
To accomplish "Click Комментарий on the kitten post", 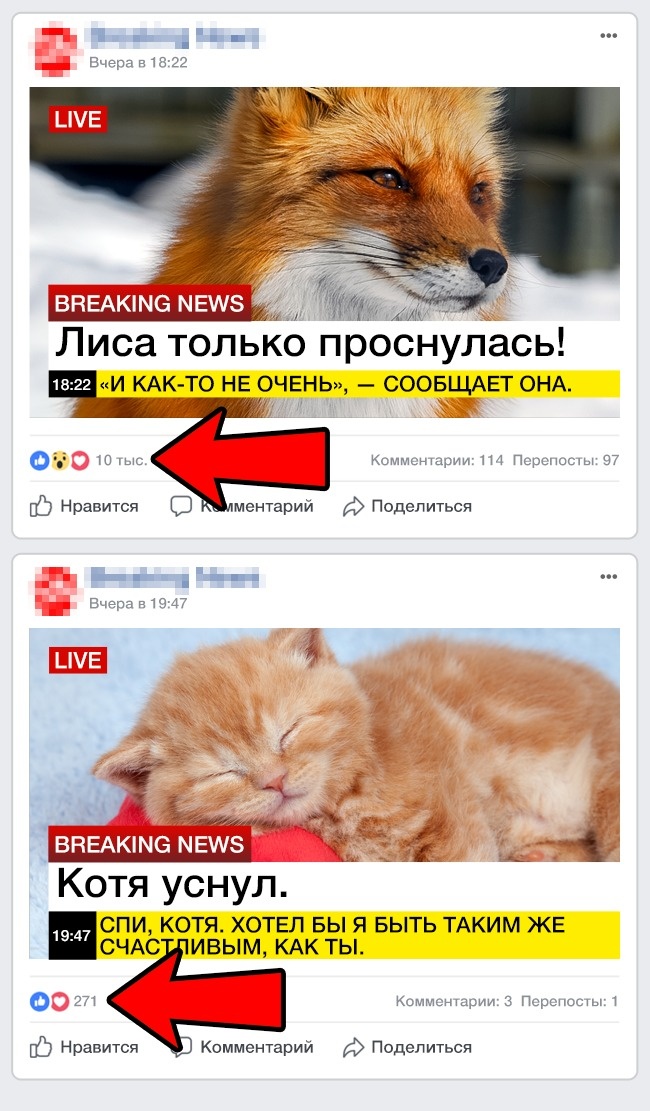I will pos(257,1047).
